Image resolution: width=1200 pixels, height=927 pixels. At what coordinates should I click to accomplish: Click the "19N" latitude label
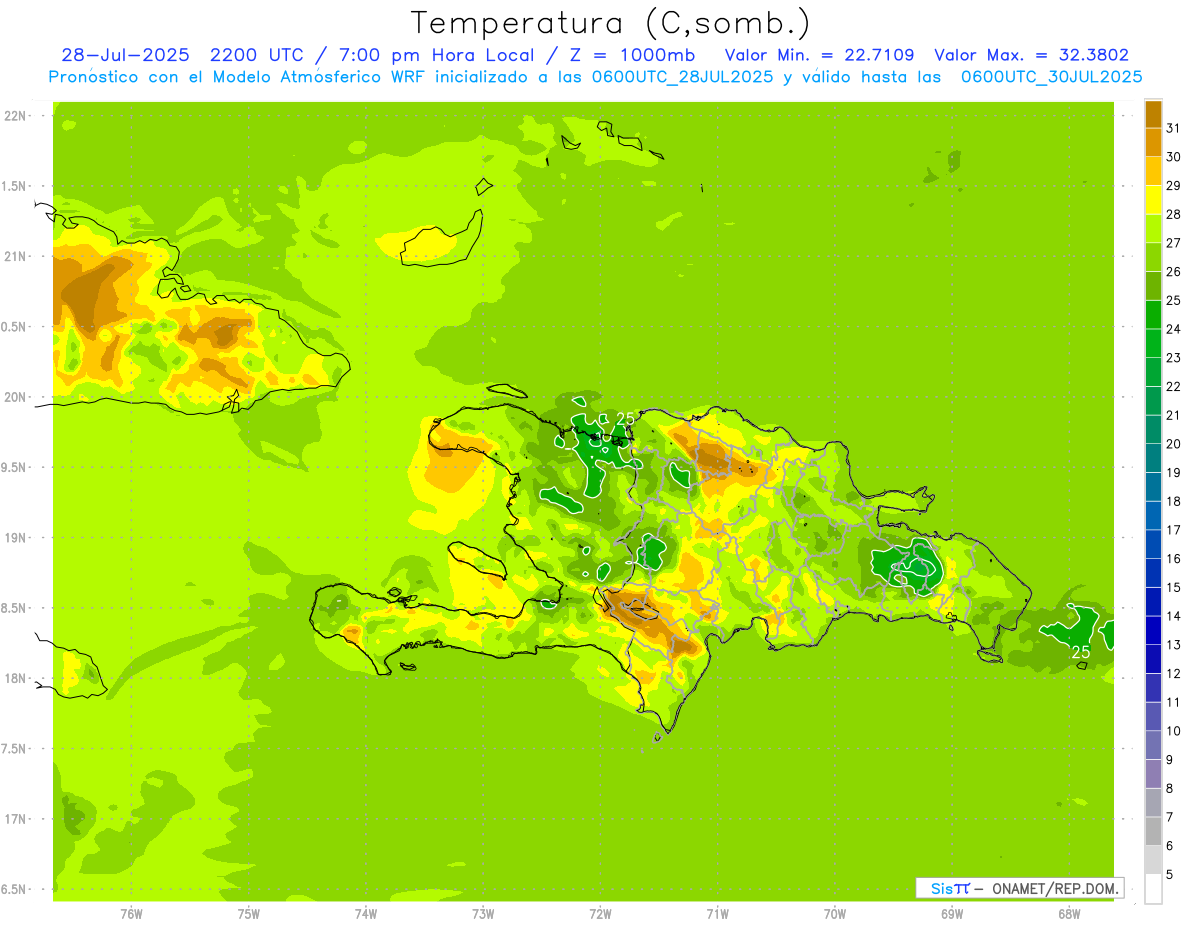pyautogui.click(x=14, y=537)
